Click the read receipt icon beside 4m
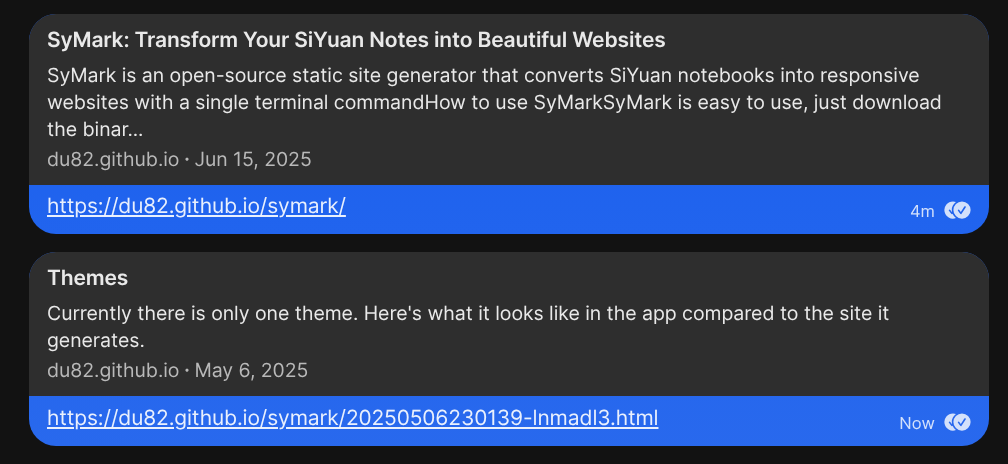The width and height of the screenshot is (1008, 464). point(957,210)
